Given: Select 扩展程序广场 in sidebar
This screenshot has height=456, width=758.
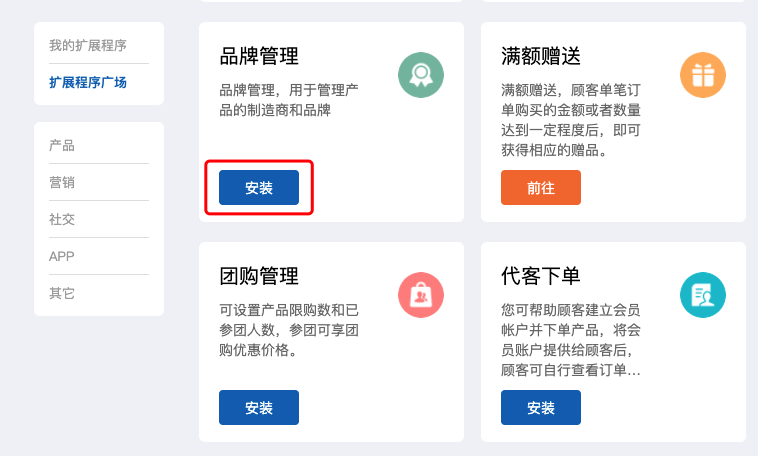Looking at the screenshot, I should [x=87, y=82].
